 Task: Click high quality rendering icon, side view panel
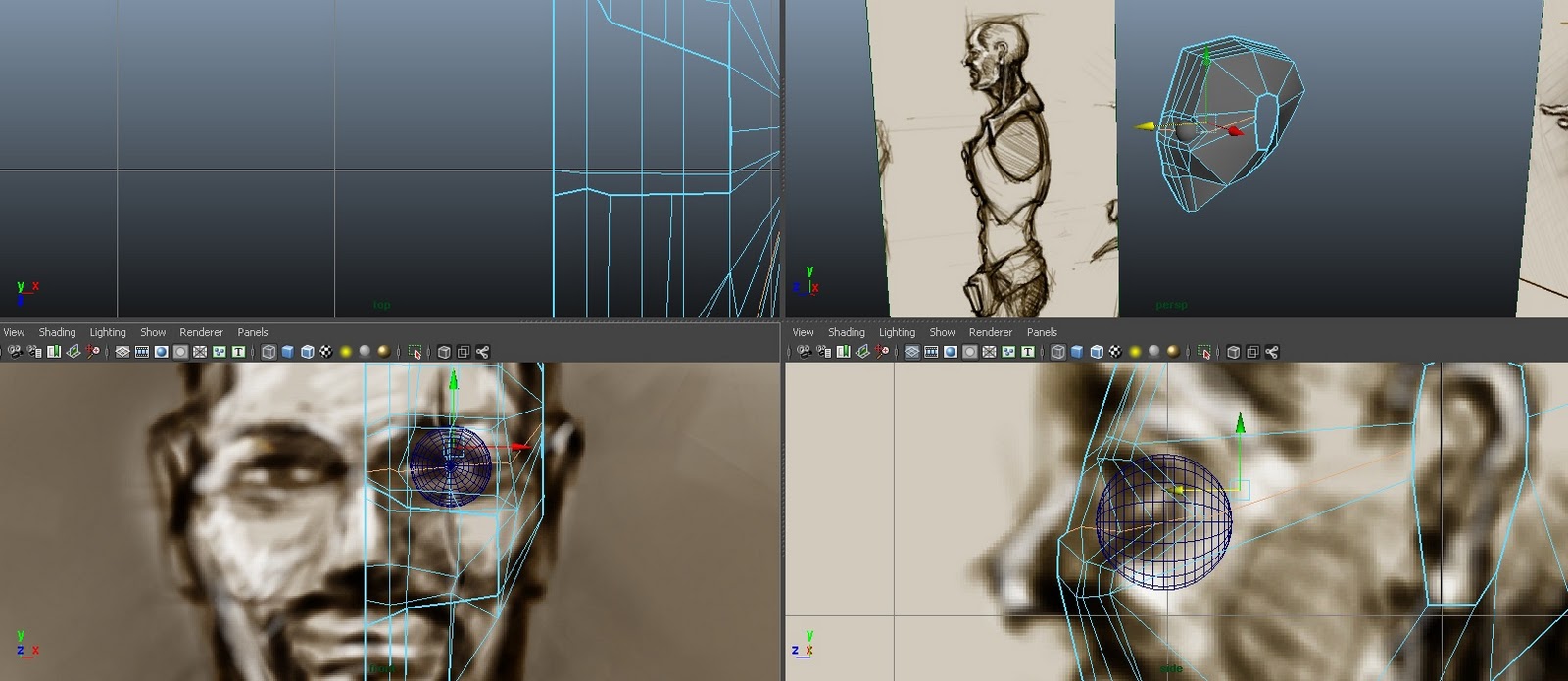point(1173,352)
